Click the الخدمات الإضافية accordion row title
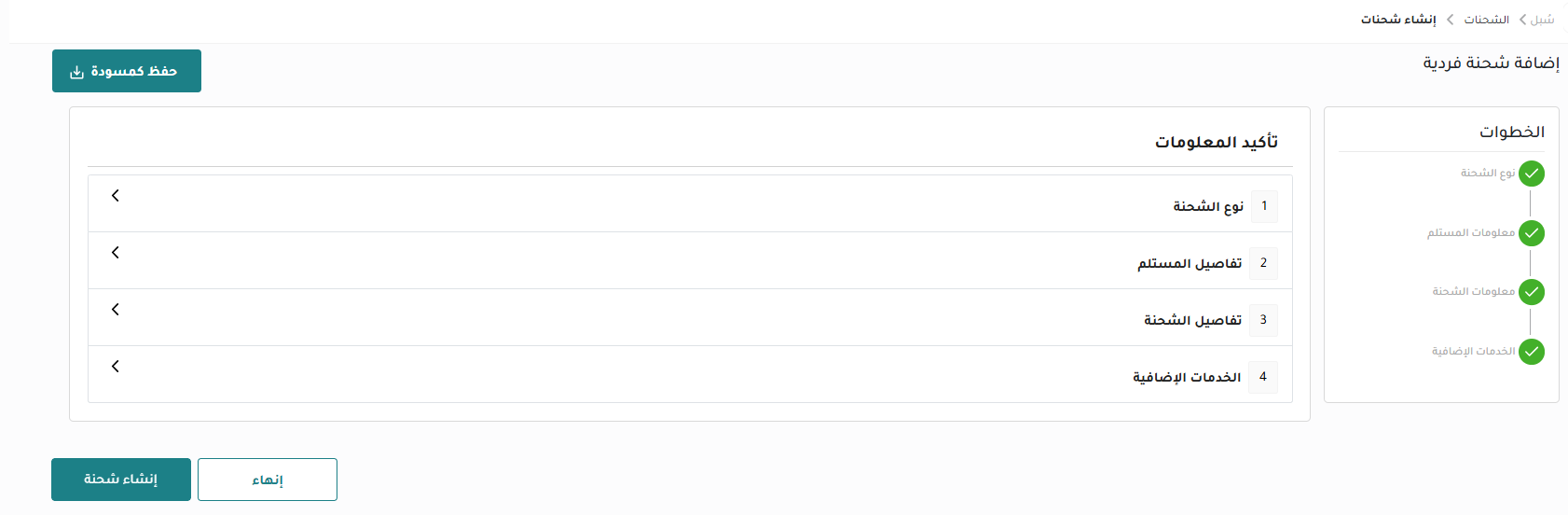 [x=1186, y=377]
